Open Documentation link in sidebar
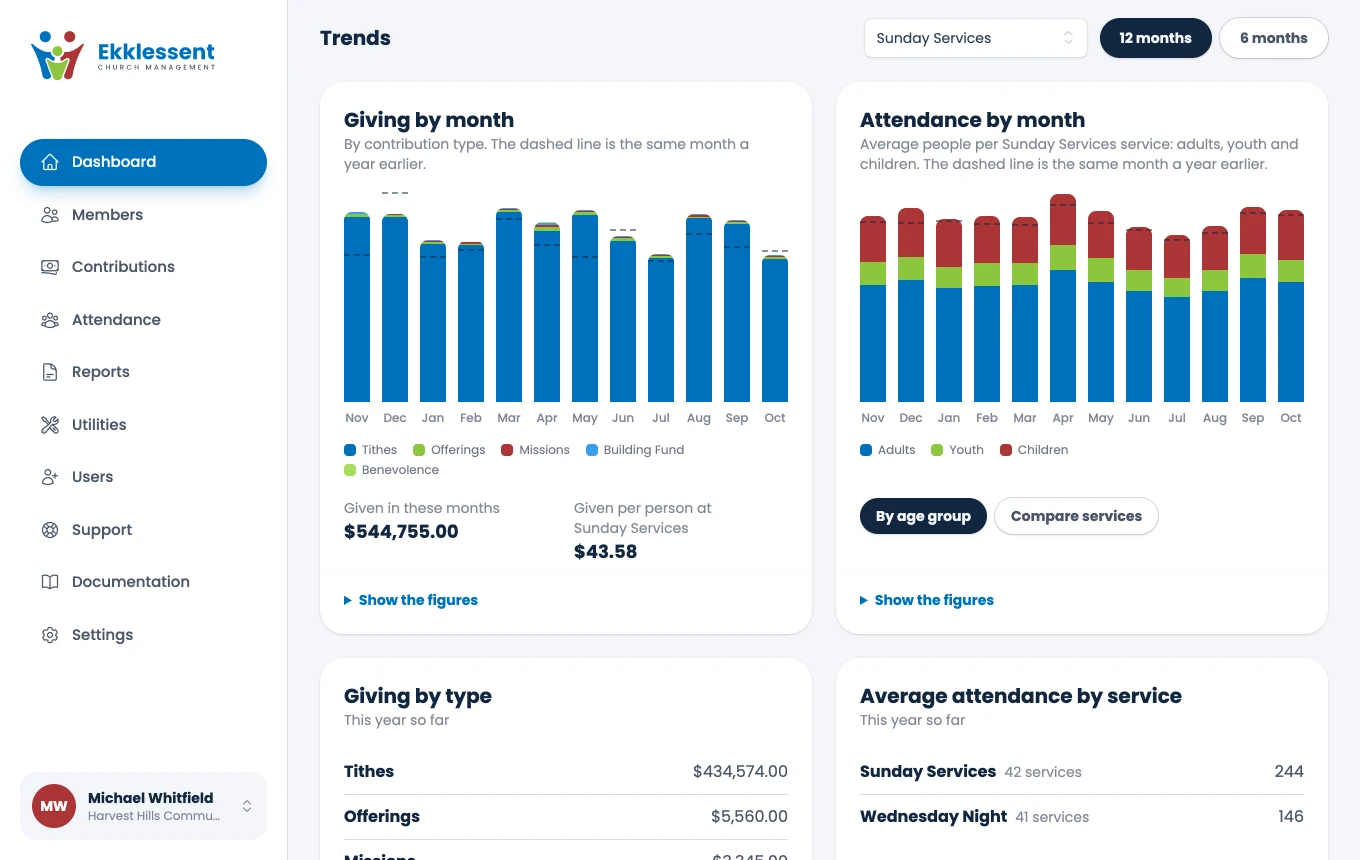The width and height of the screenshot is (1360, 860). [143, 582]
